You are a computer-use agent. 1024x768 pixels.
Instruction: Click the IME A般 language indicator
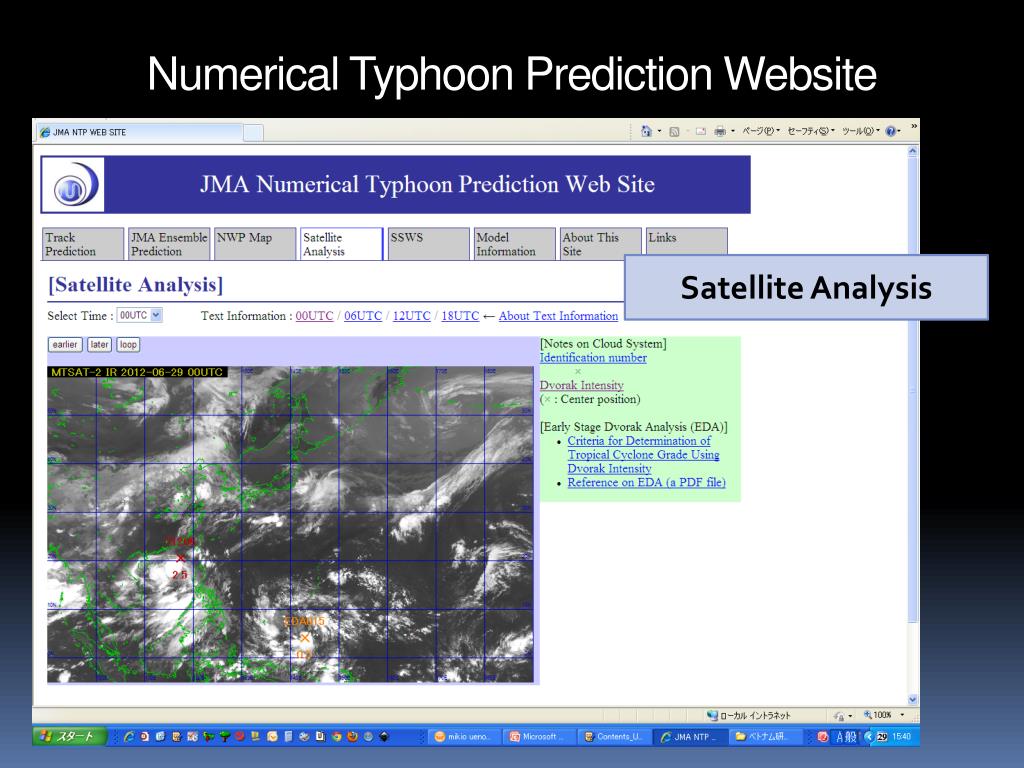point(846,737)
